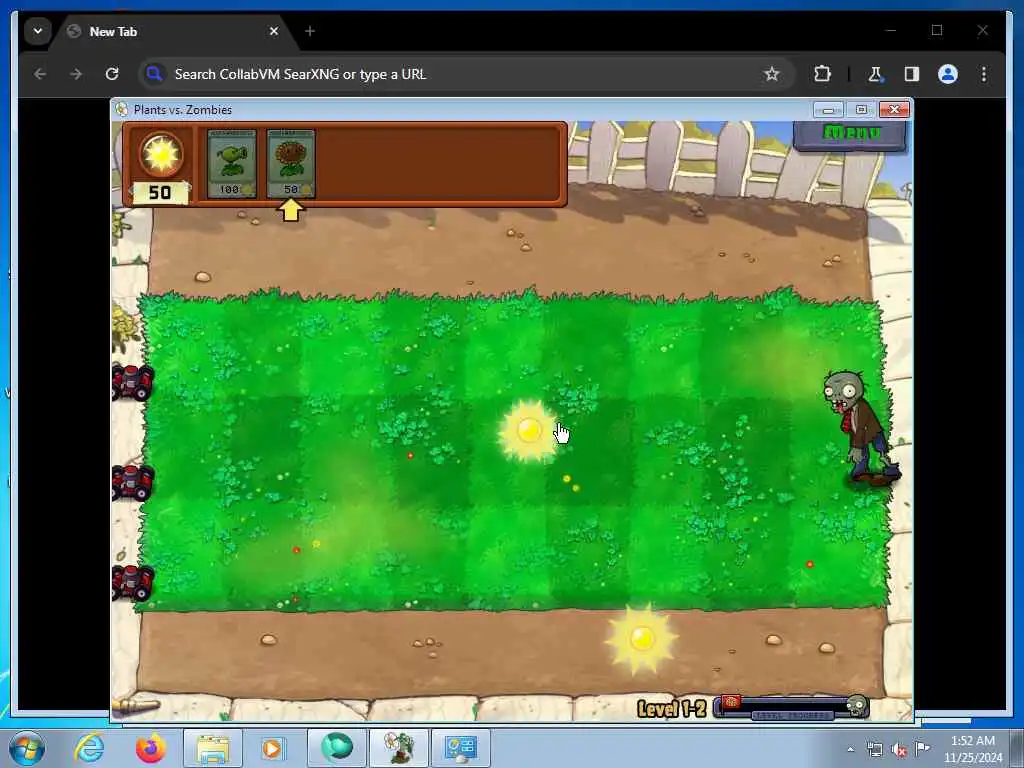Click the Level 1-2 label
The width and height of the screenshot is (1024, 768).
click(672, 709)
